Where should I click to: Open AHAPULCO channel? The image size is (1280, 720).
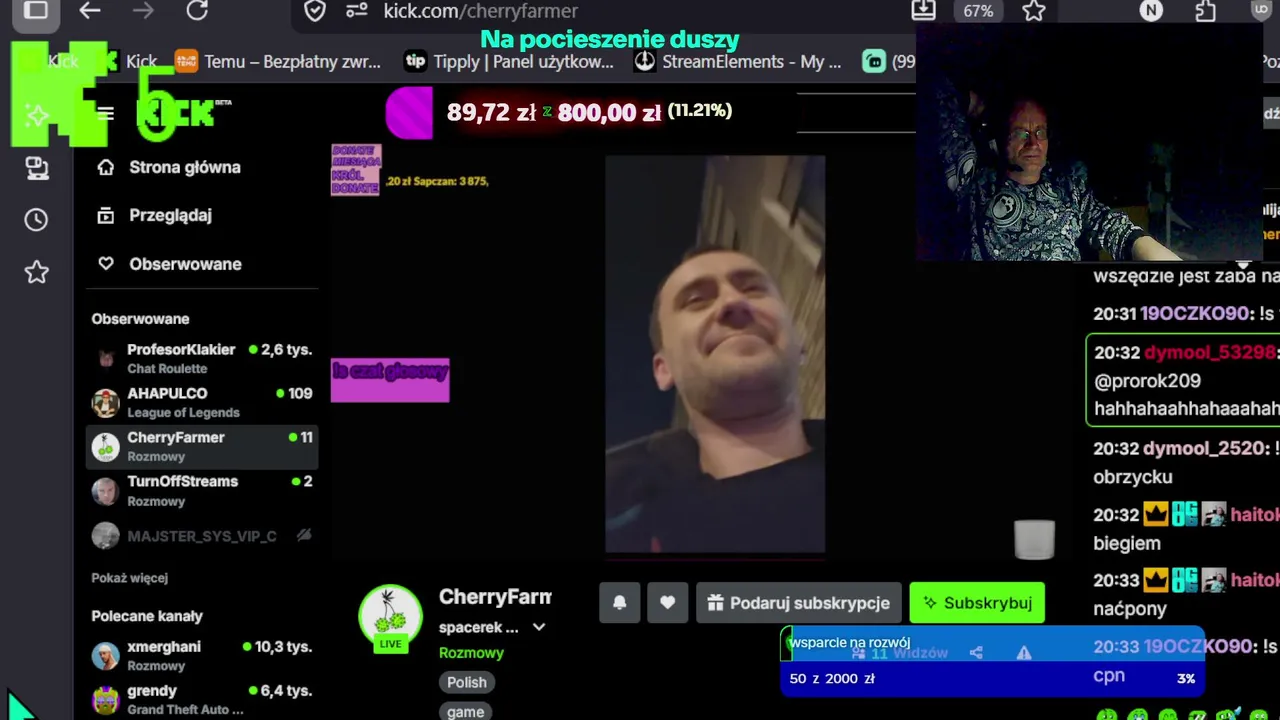[203, 402]
